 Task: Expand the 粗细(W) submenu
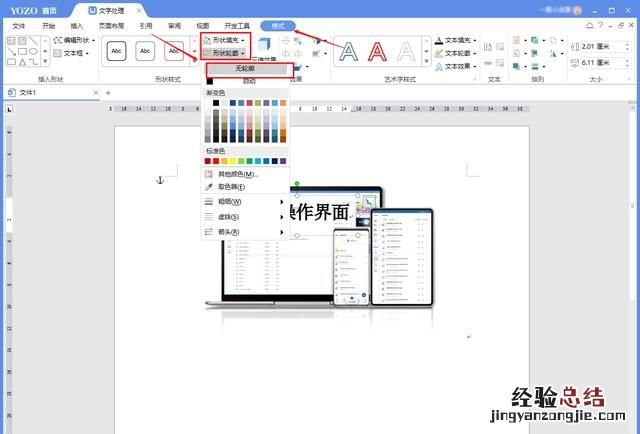click(245, 202)
